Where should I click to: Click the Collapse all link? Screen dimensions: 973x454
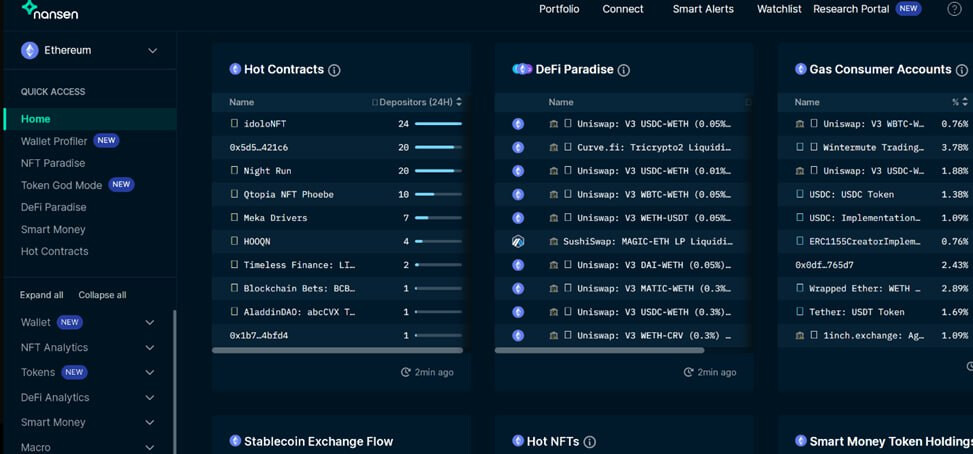tap(102, 295)
